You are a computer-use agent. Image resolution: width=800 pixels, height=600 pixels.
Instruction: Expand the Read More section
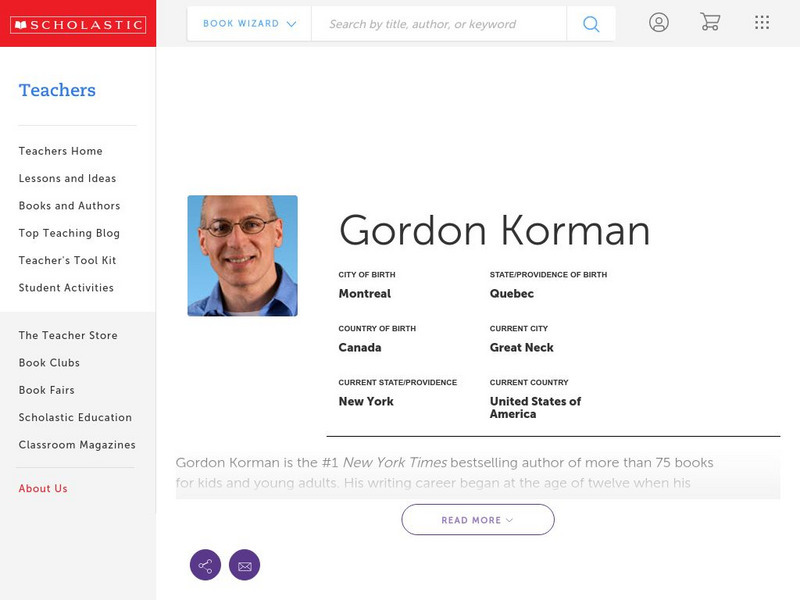[x=477, y=519]
